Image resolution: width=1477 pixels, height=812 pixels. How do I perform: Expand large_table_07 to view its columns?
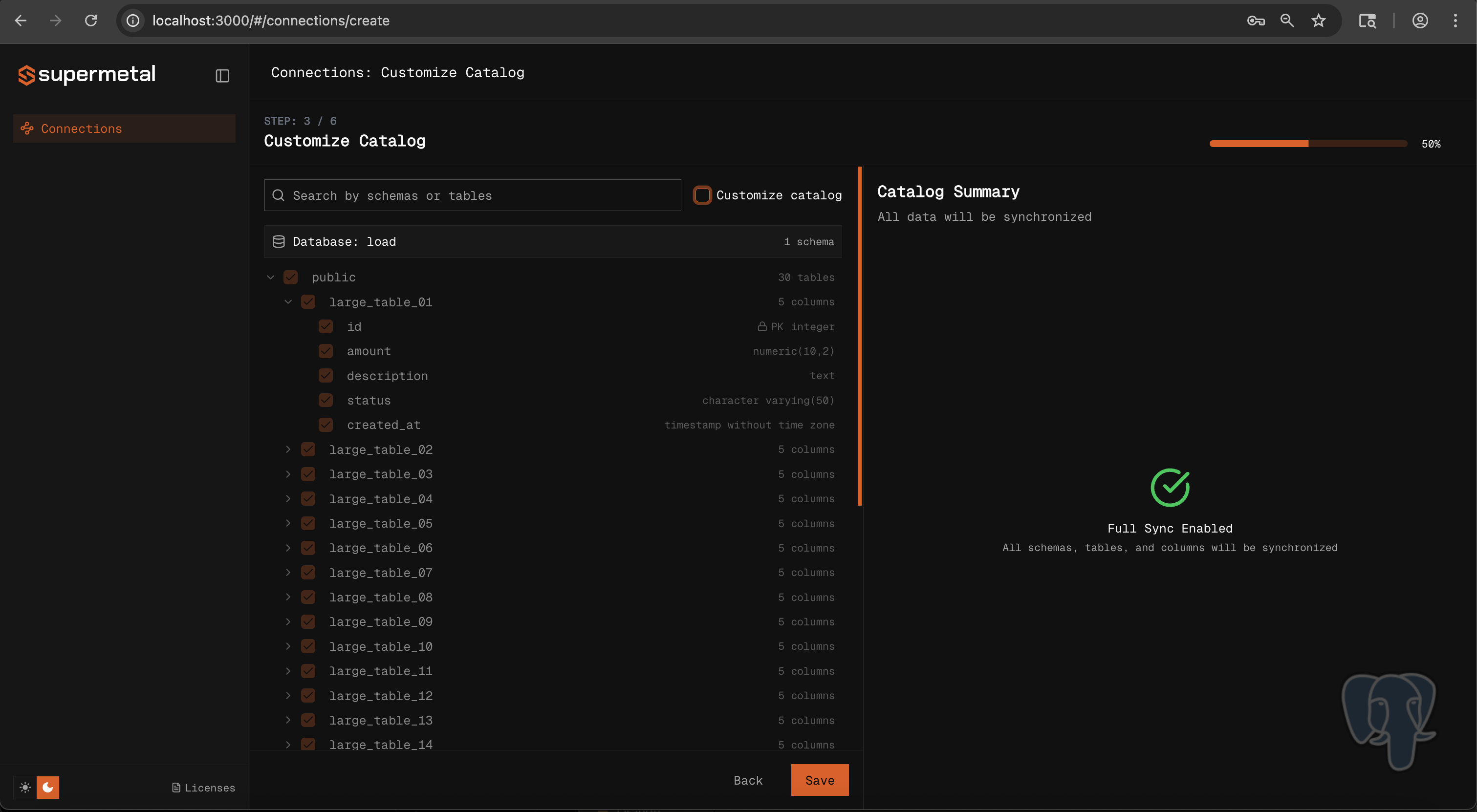288,572
